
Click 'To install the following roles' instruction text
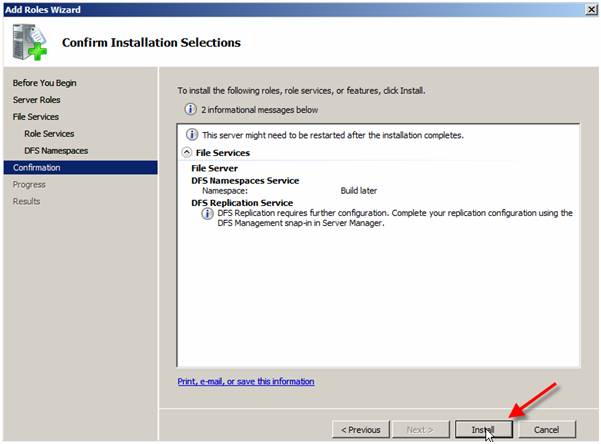301,90
